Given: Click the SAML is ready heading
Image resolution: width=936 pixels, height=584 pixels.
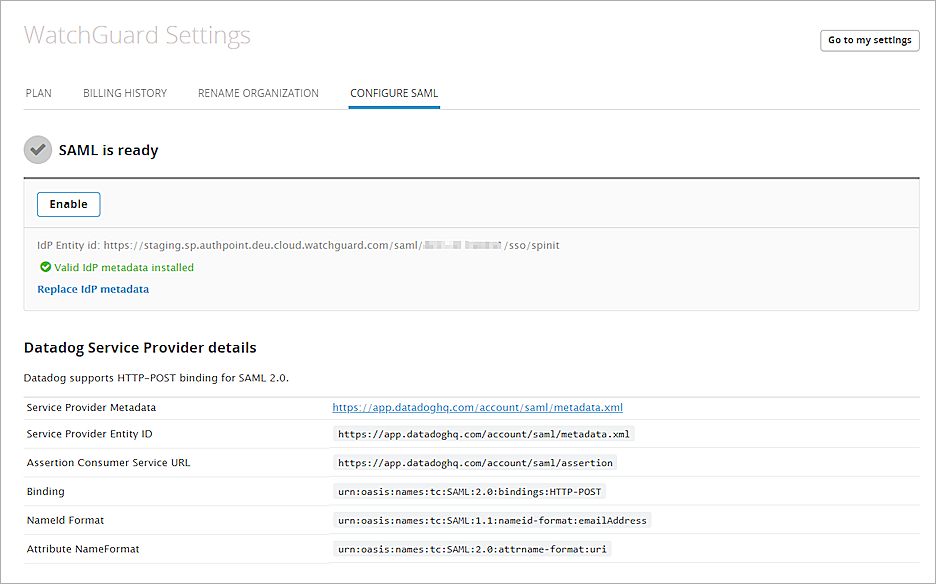Looking at the screenshot, I should point(108,150).
